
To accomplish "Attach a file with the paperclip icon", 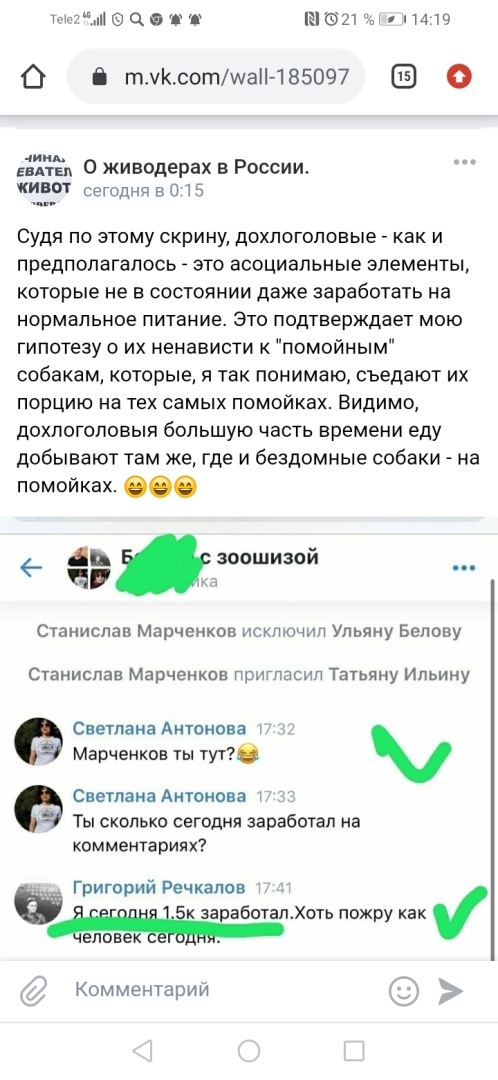I will (32, 991).
